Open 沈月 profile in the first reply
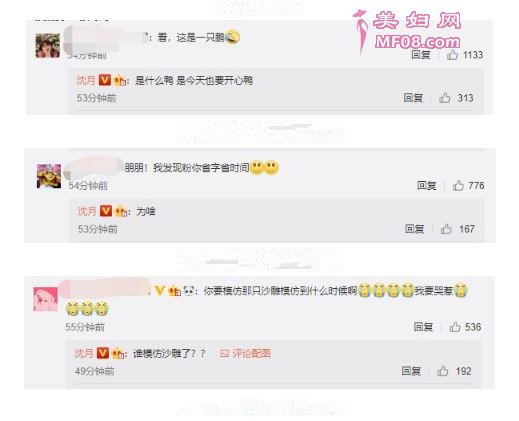 86,80
